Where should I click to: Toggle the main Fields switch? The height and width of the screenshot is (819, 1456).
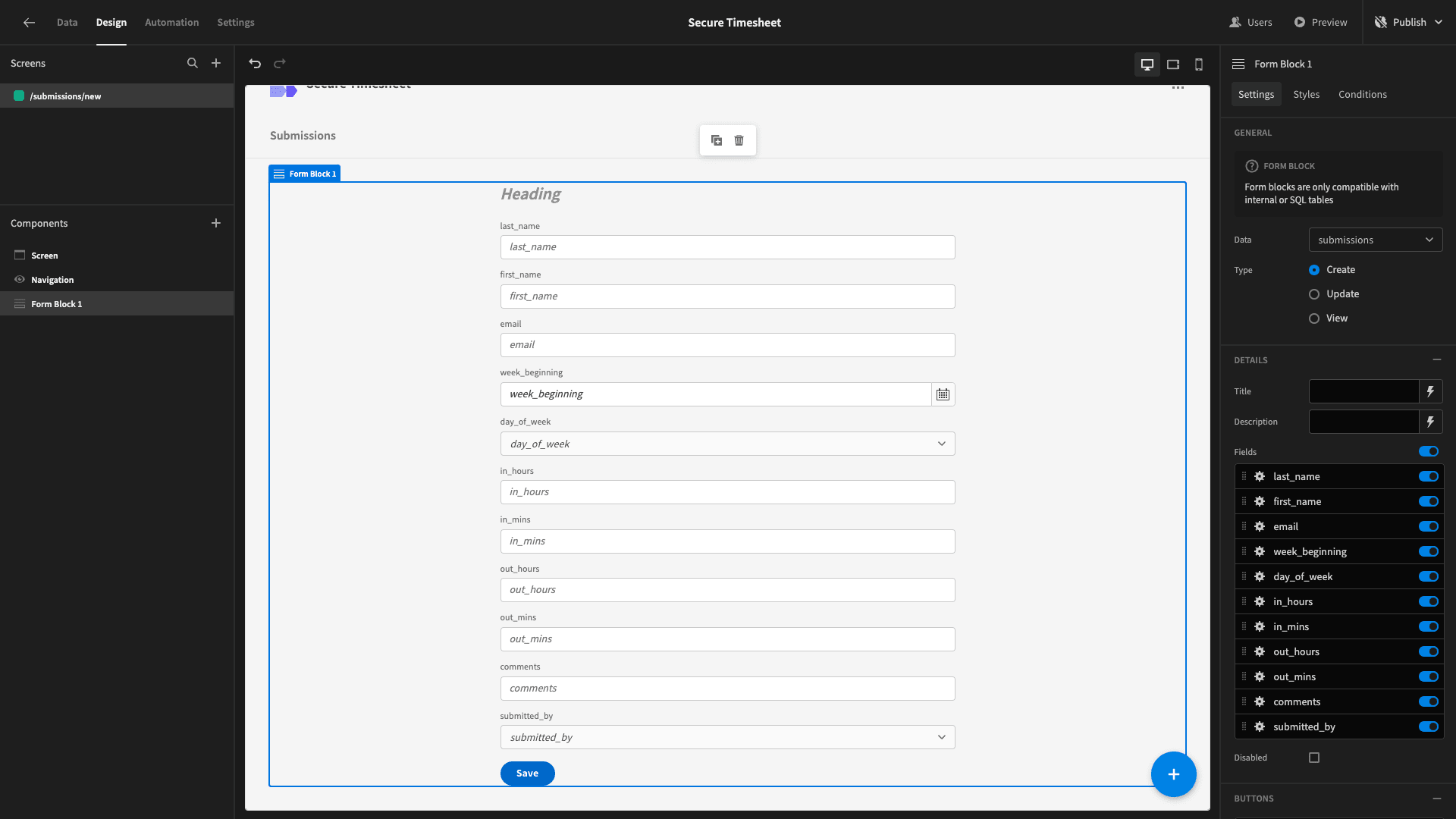pyautogui.click(x=1429, y=451)
